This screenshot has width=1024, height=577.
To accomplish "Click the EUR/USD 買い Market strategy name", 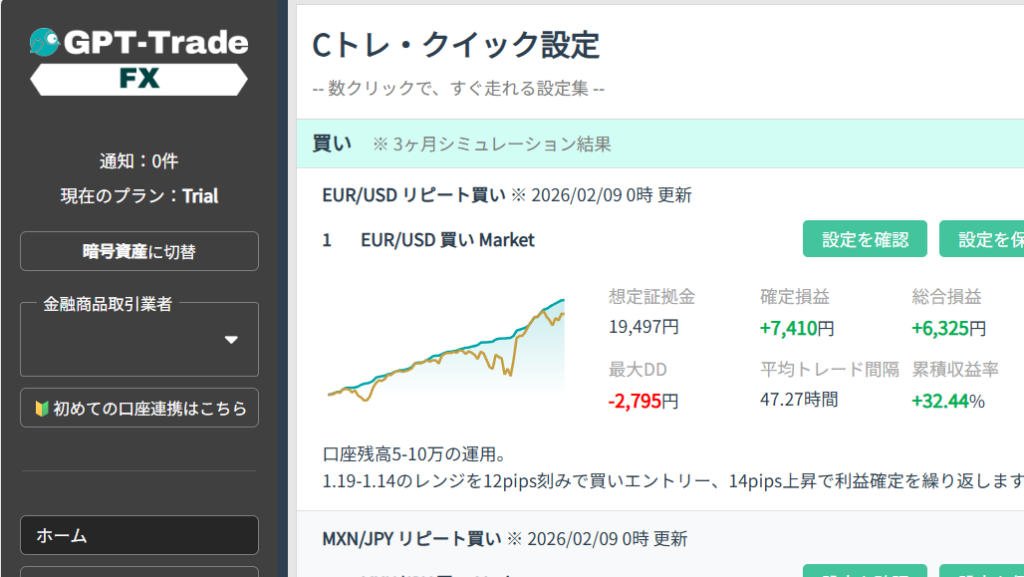I will click(x=447, y=240).
